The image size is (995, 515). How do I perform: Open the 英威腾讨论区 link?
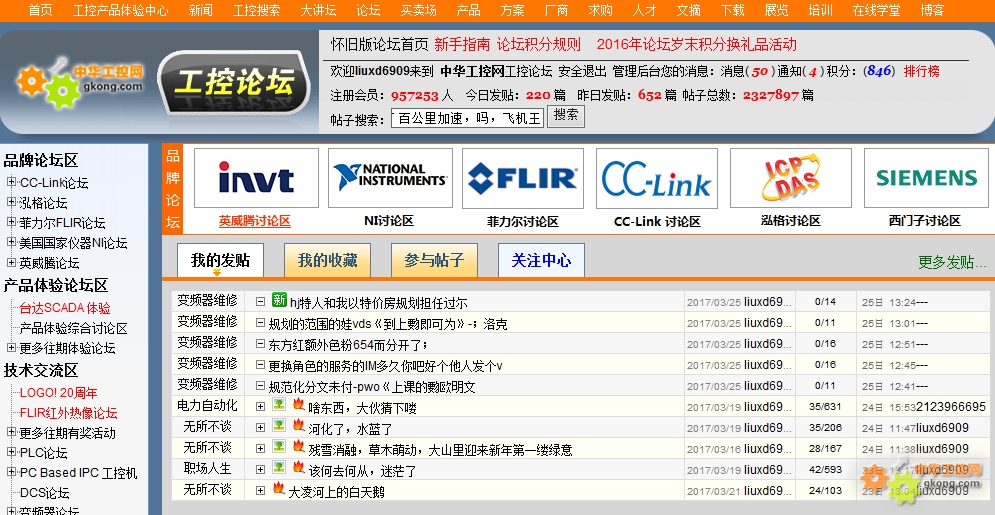pos(254,221)
